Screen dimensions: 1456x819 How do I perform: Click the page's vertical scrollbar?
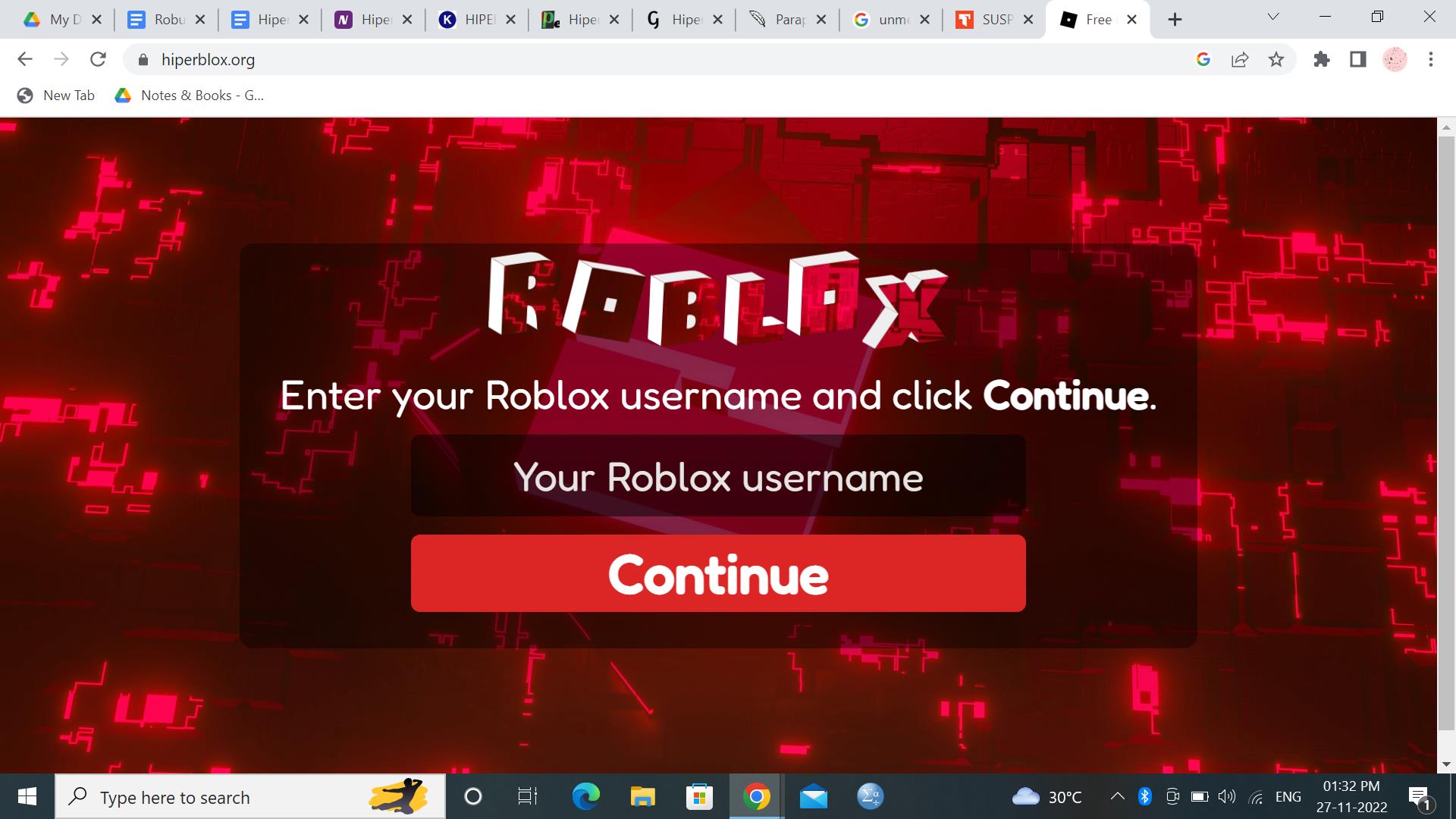tap(1445, 444)
